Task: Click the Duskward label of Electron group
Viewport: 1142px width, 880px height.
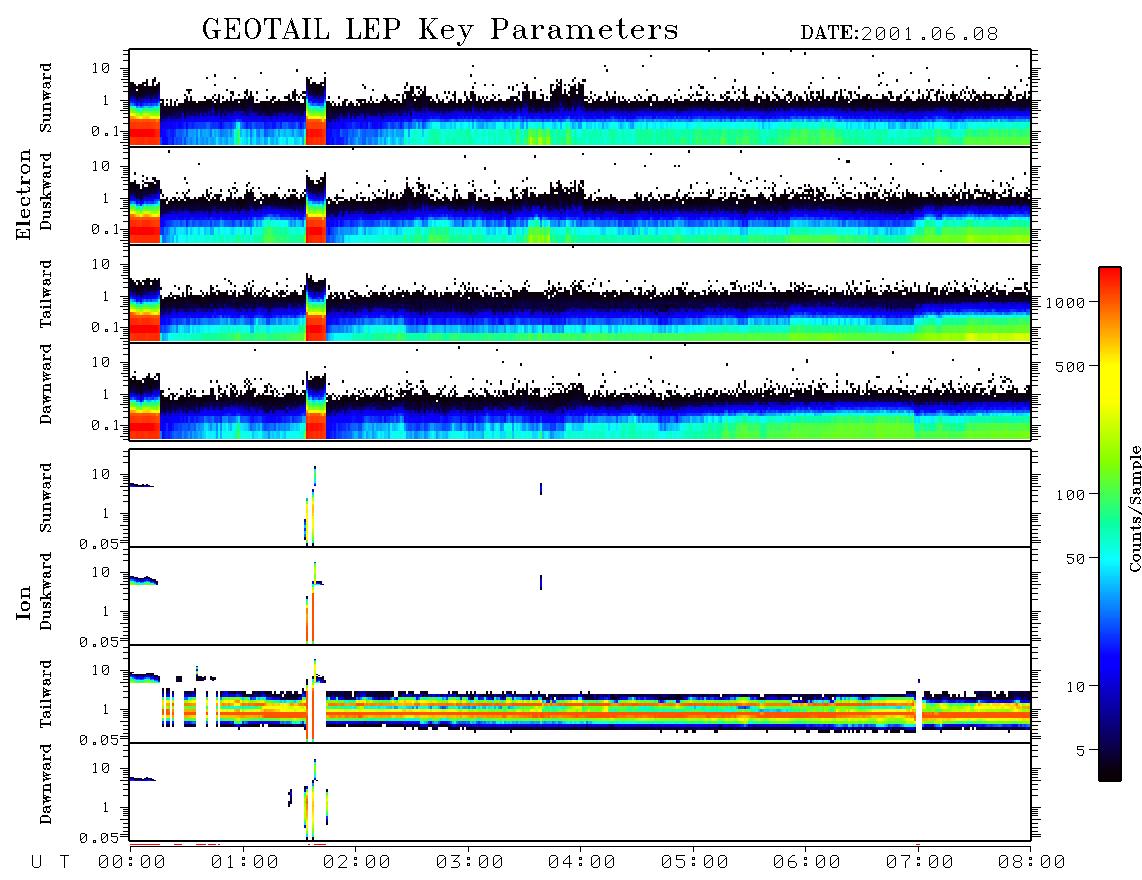Action: coord(46,191)
